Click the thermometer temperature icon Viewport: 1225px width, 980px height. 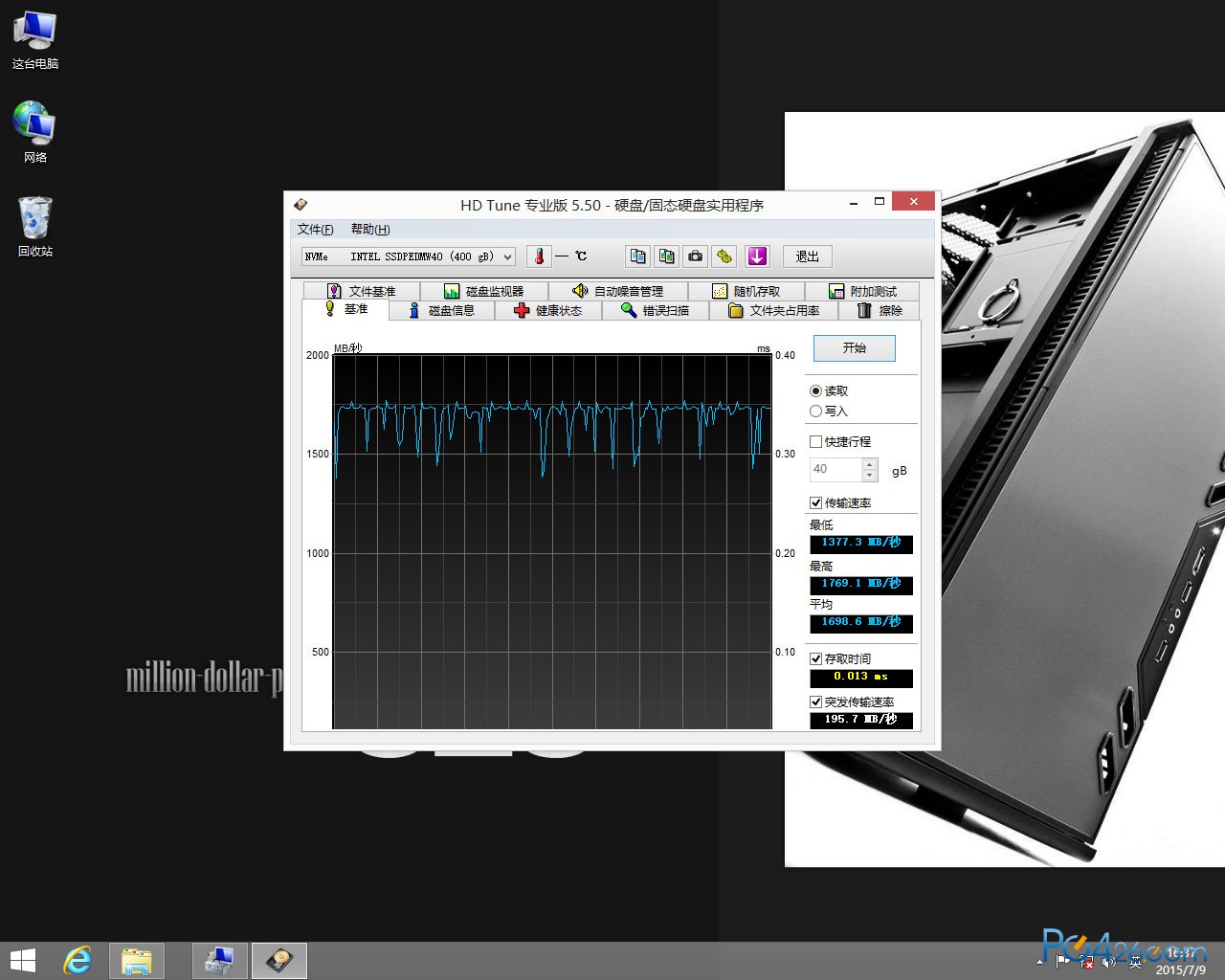pyautogui.click(x=539, y=256)
